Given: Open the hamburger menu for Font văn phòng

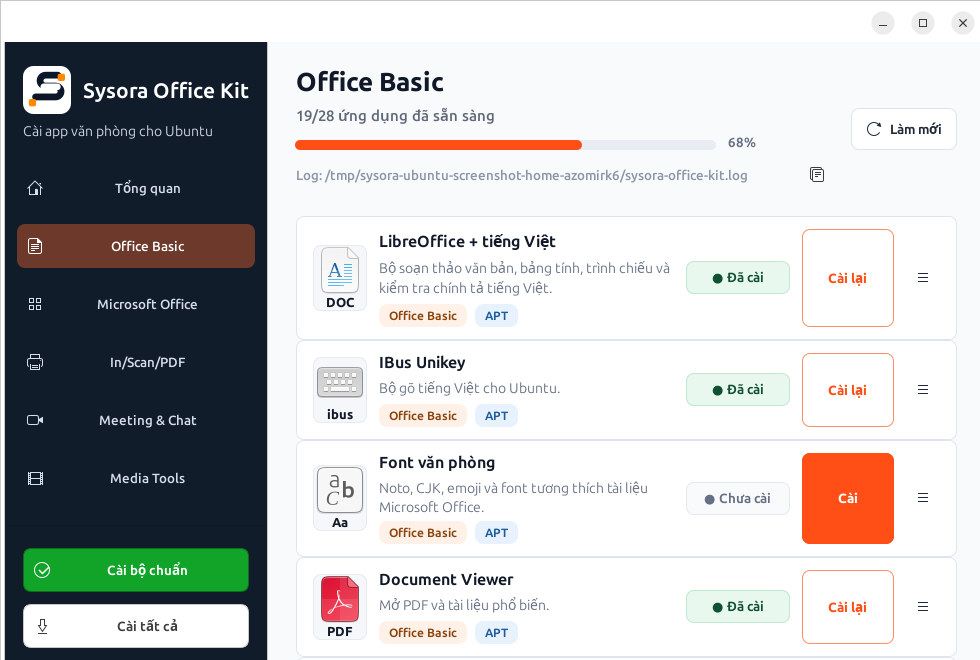Looking at the screenshot, I should [923, 498].
